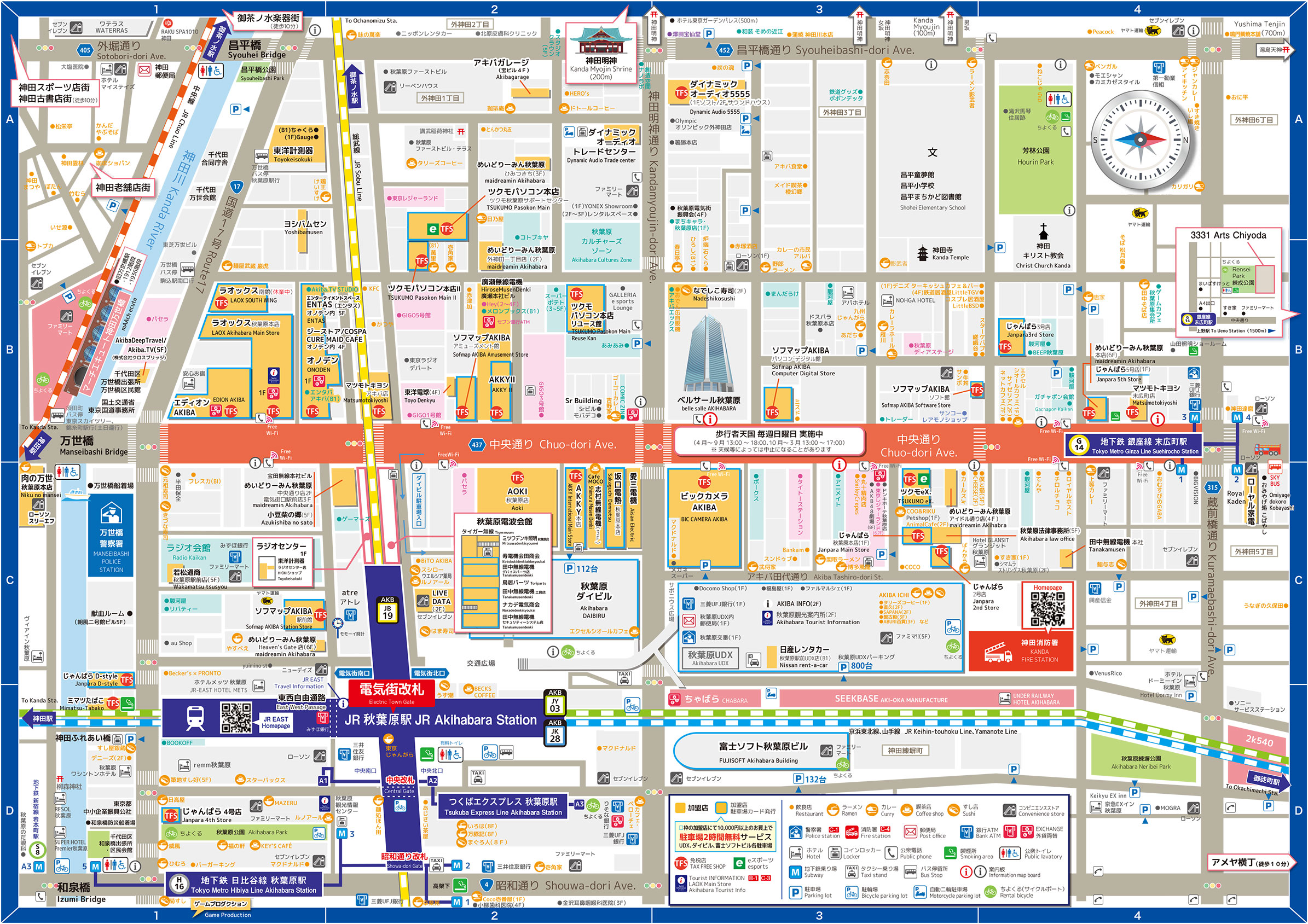This screenshot has height=924, width=1308.
Task: Click the Taxi stand icon in the legend
Action: [852, 871]
